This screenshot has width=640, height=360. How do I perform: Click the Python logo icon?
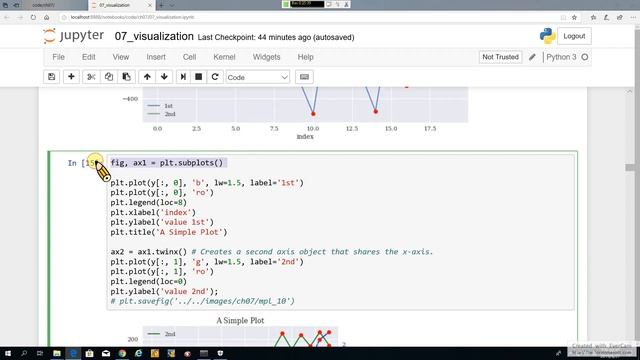(547, 36)
